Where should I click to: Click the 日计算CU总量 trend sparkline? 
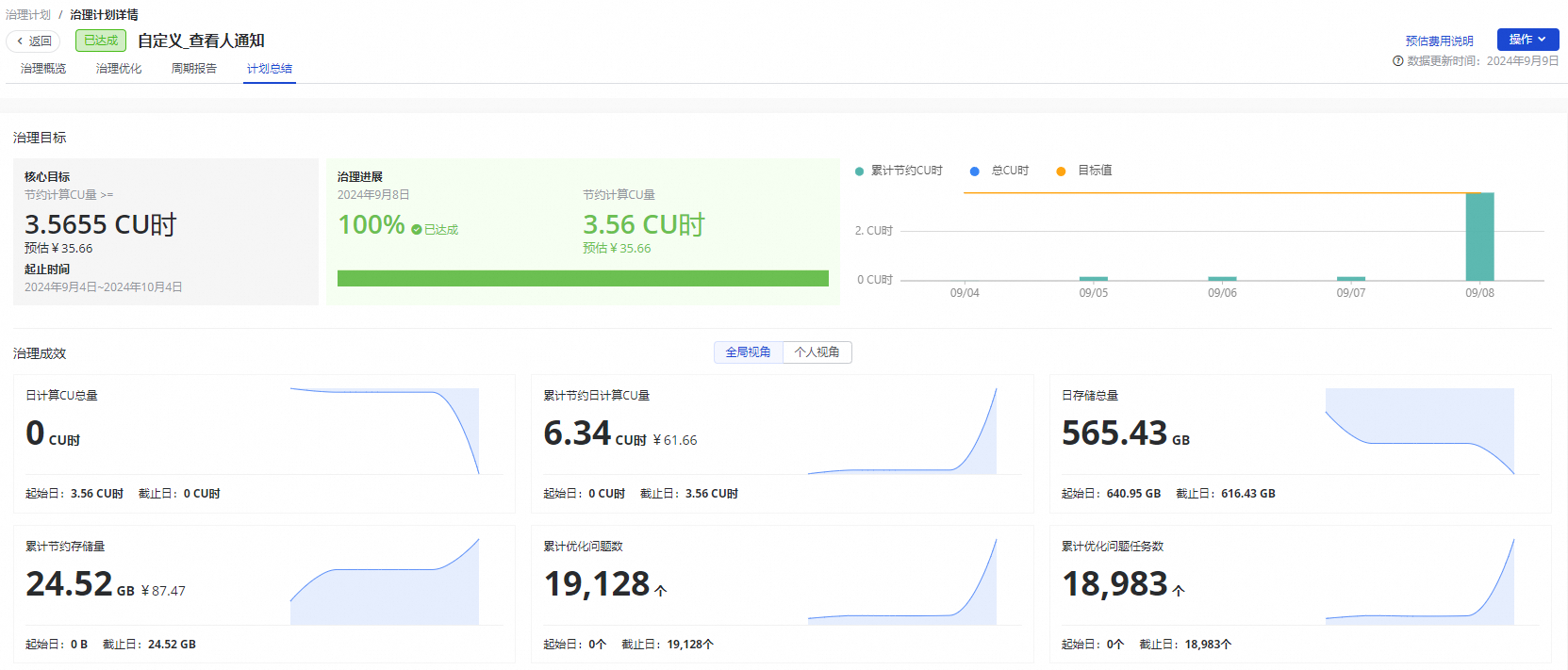(x=385, y=431)
